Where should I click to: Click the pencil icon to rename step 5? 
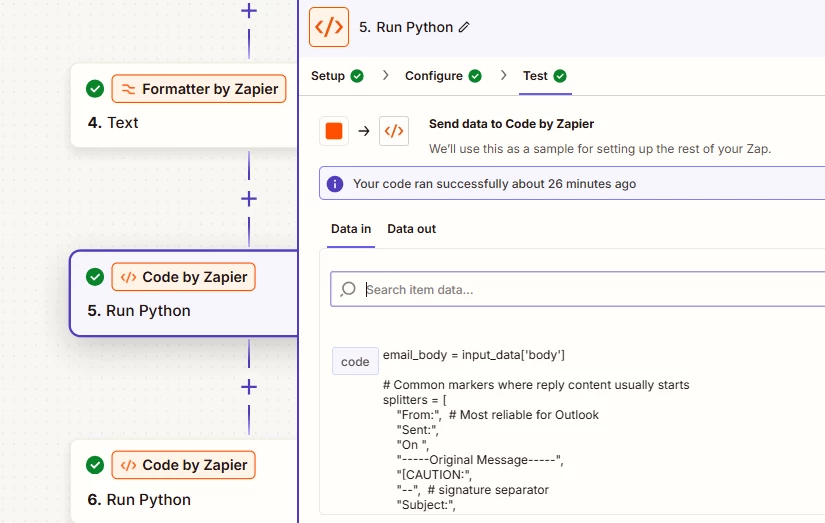coord(463,28)
